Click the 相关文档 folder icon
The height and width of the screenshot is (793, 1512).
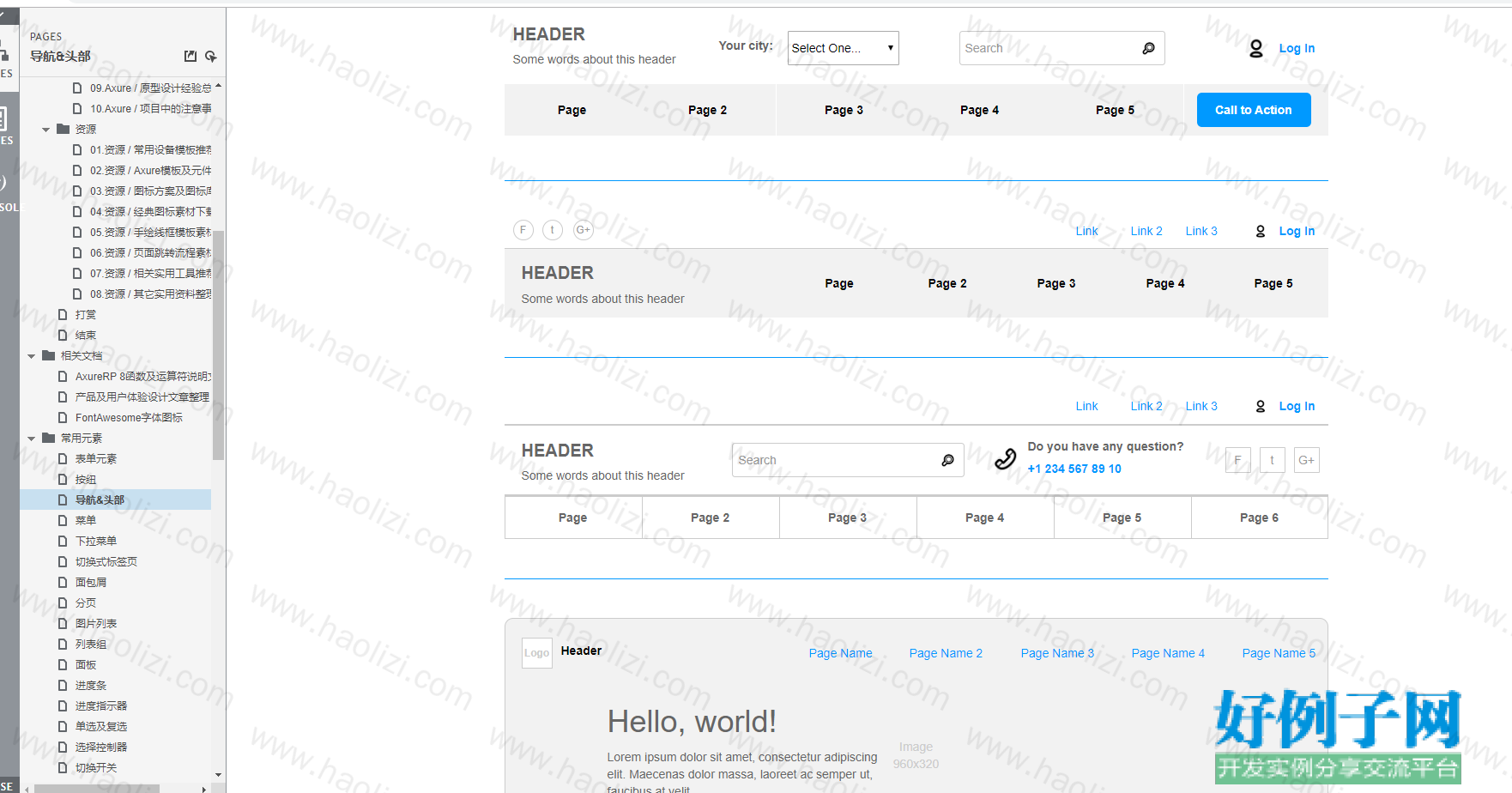(49, 355)
